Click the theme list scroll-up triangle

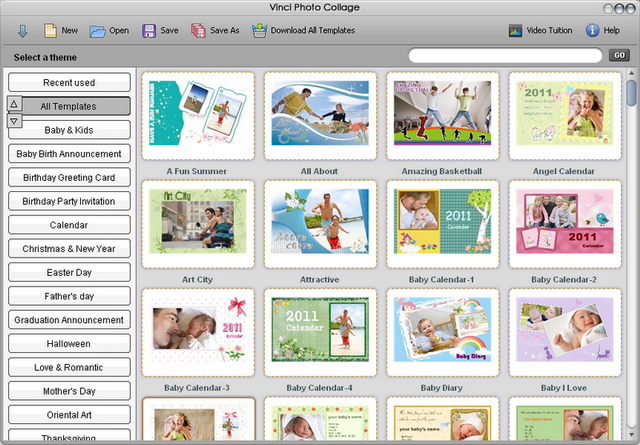point(14,104)
